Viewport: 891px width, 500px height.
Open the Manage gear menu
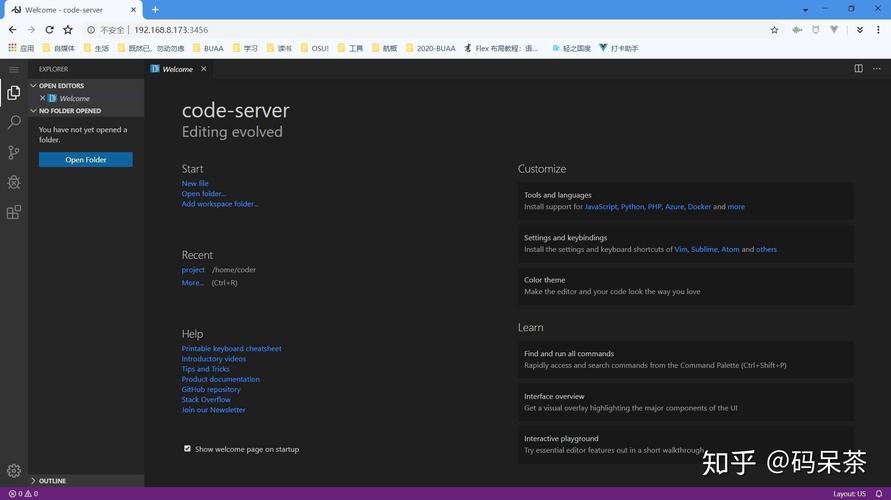[x=14, y=470]
